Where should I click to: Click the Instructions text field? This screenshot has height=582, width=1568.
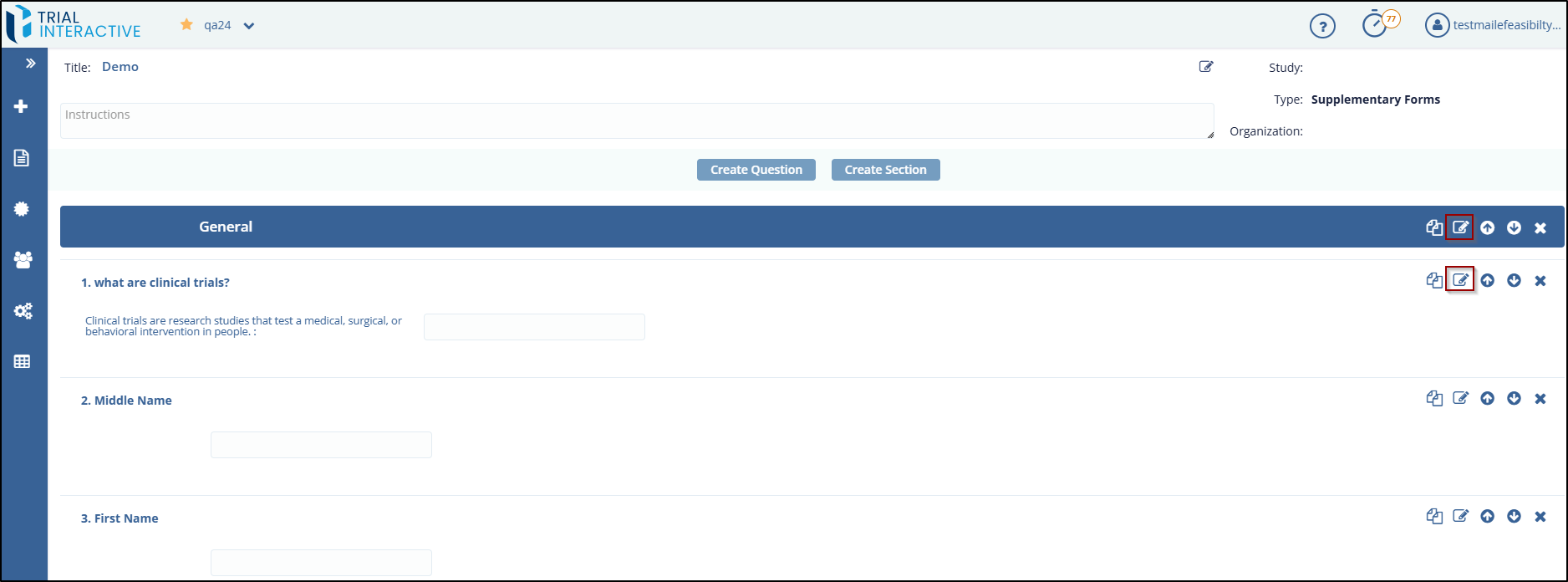point(636,121)
